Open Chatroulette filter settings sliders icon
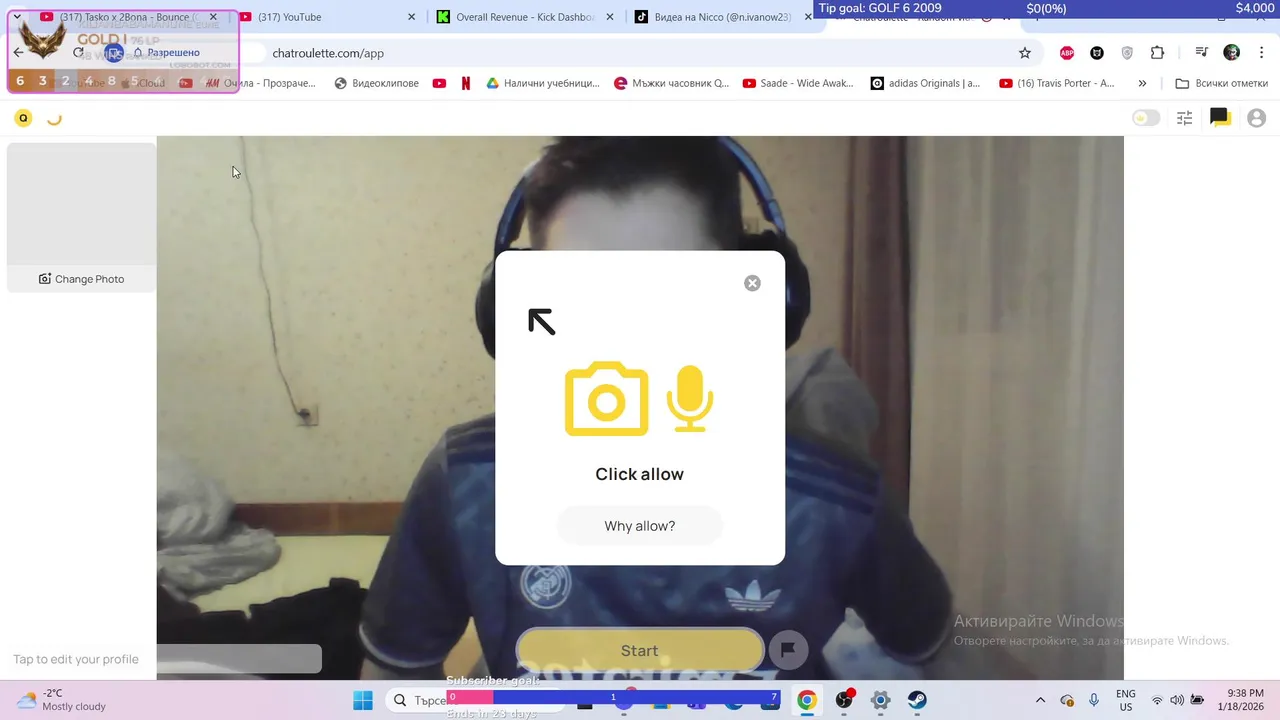Viewport: 1280px width, 720px height. [1185, 118]
